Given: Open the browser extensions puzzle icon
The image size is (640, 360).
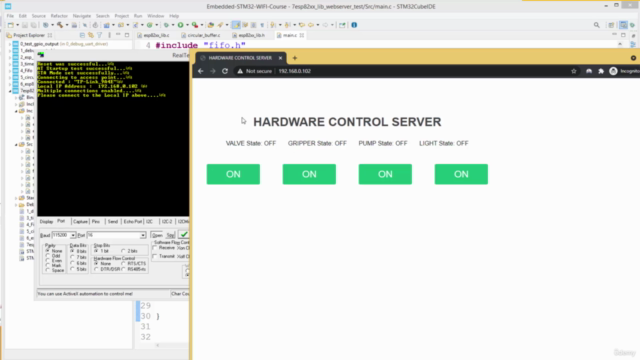Looking at the screenshot, I should coord(601,71).
